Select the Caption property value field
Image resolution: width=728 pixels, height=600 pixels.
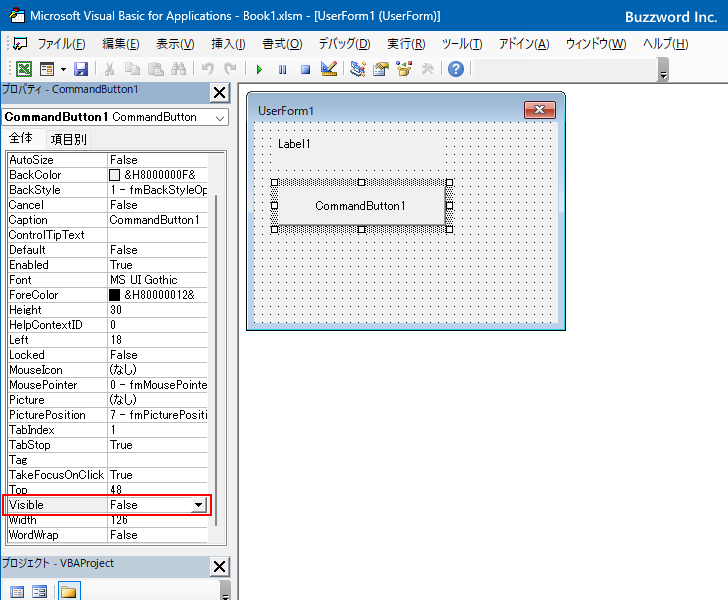pos(157,220)
